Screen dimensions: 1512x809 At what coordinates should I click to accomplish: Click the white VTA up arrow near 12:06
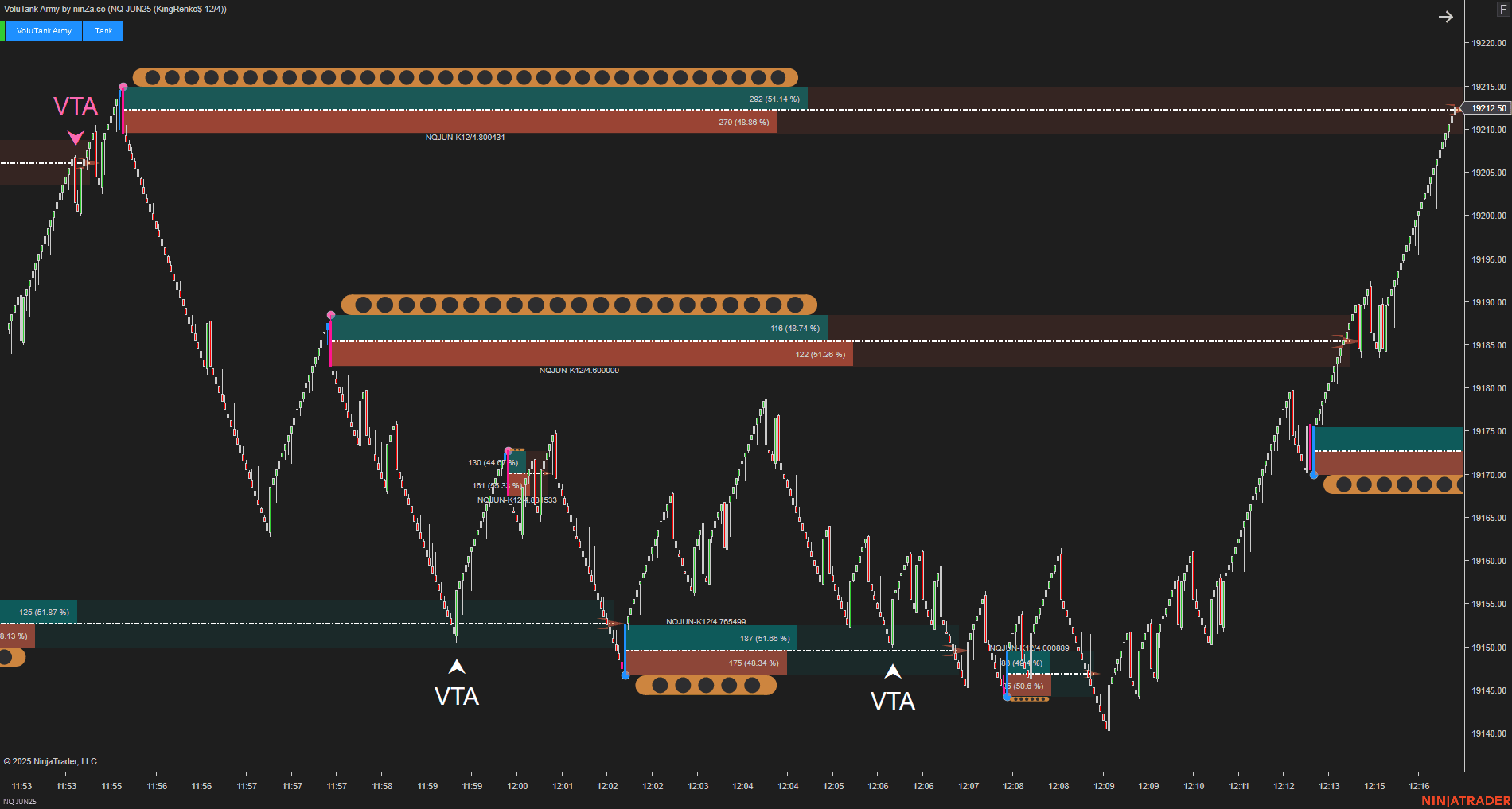coord(893,671)
